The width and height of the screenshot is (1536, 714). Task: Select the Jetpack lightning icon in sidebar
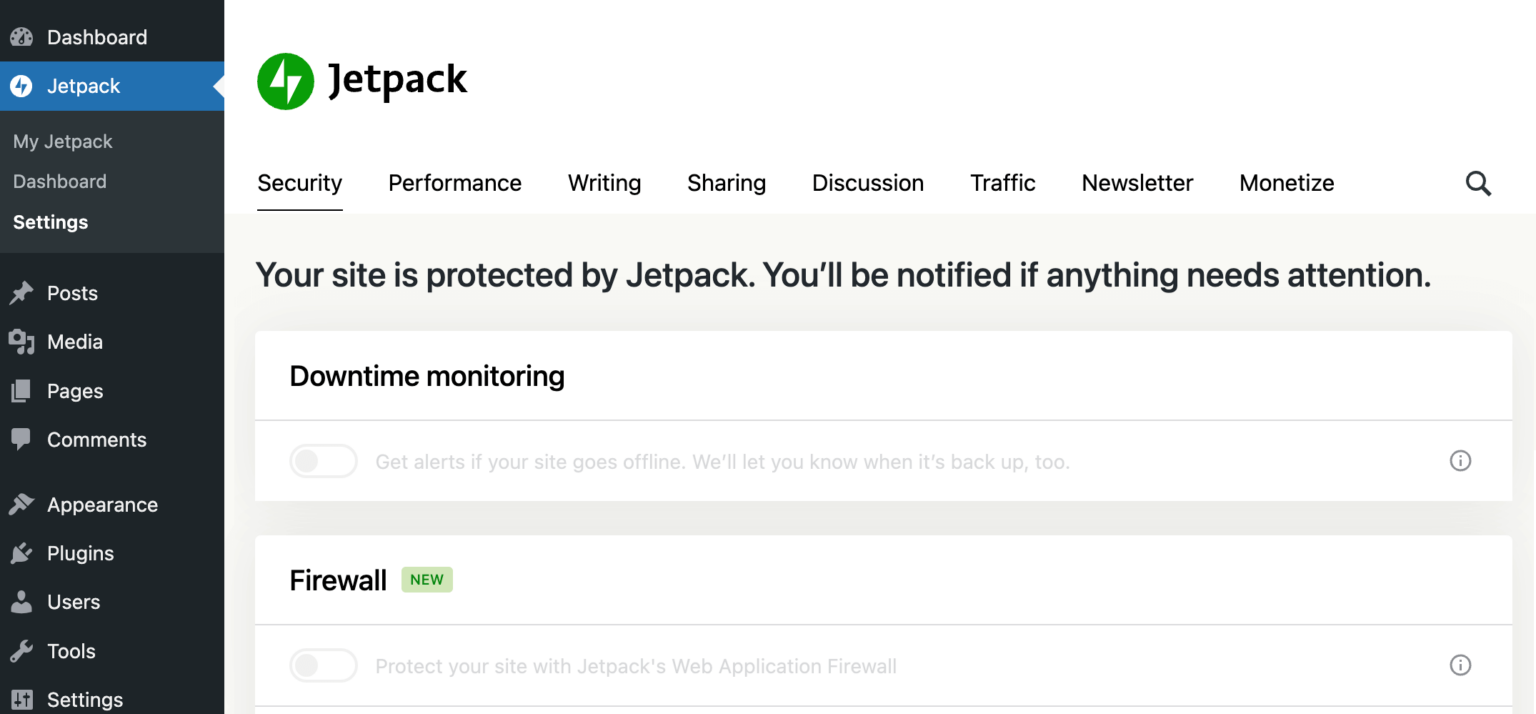click(x=20, y=86)
